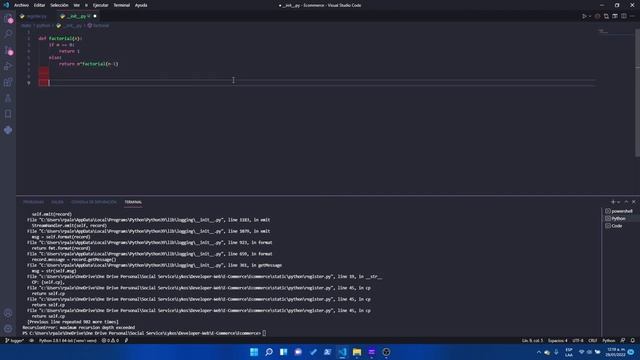The image size is (640, 360).
Task: Maximize the terminal panel with chevron
Action: click(x=626, y=202)
